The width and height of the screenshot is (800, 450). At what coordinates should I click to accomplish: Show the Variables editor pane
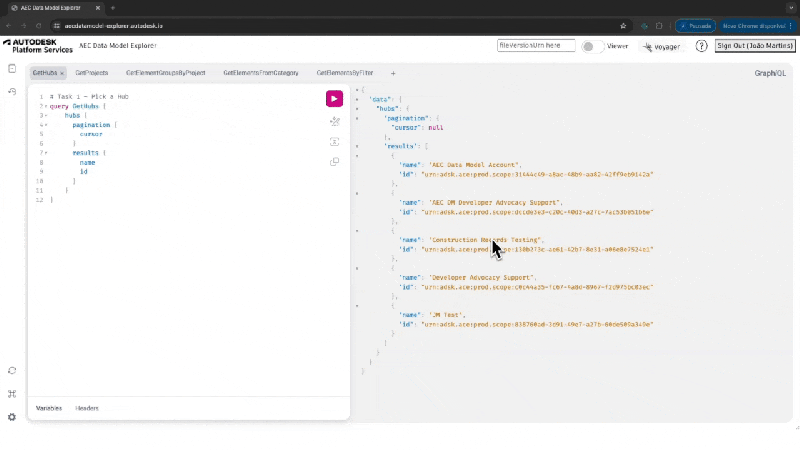(49, 408)
